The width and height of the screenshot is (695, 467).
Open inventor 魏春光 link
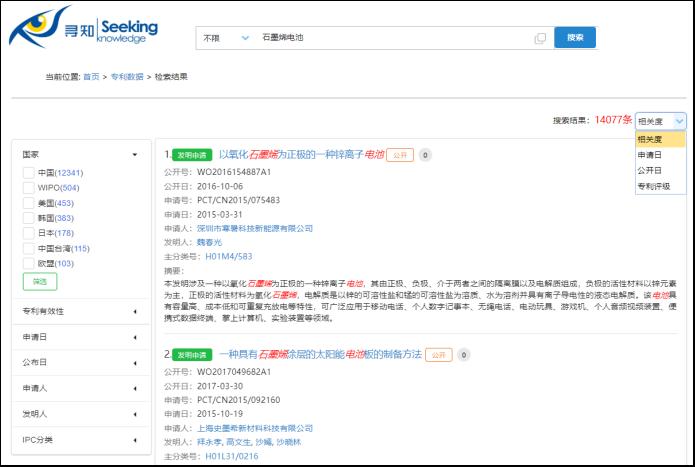[209, 242]
